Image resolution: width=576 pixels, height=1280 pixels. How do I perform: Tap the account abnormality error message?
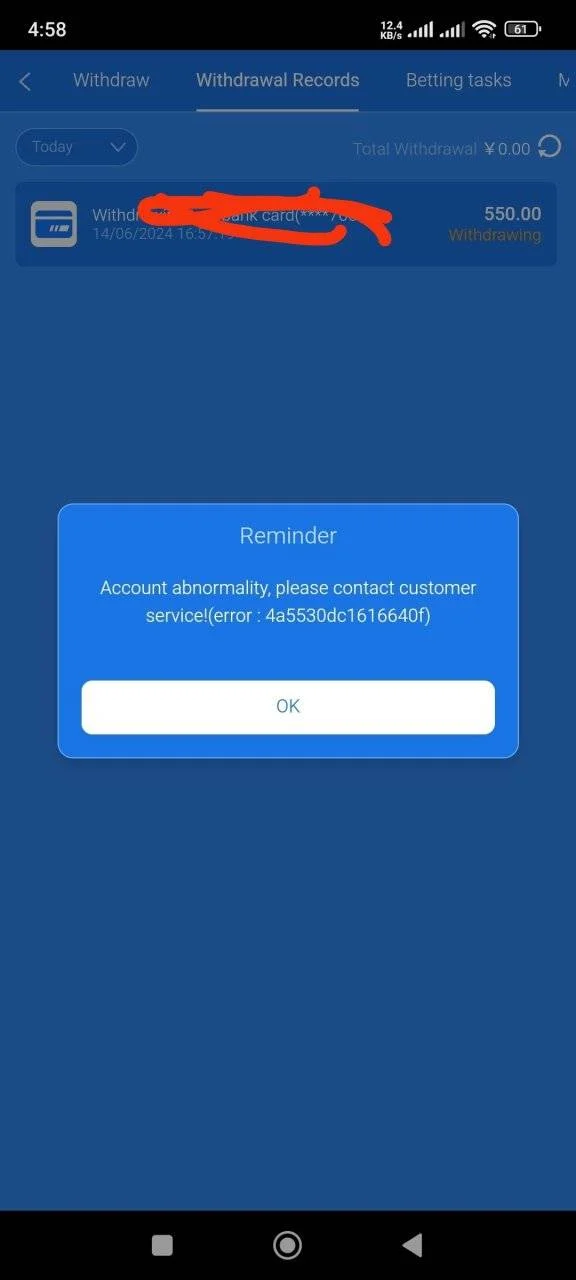[288, 601]
